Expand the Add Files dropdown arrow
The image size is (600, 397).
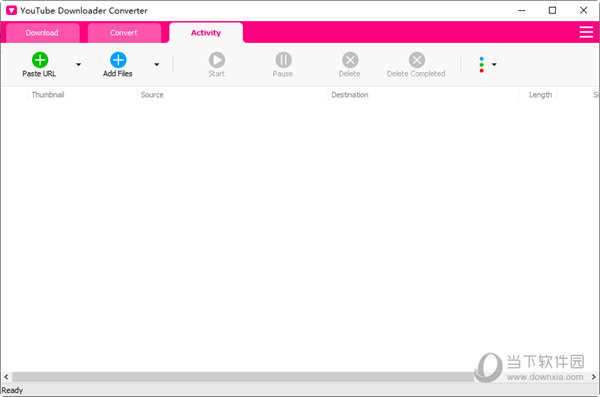pyautogui.click(x=157, y=64)
